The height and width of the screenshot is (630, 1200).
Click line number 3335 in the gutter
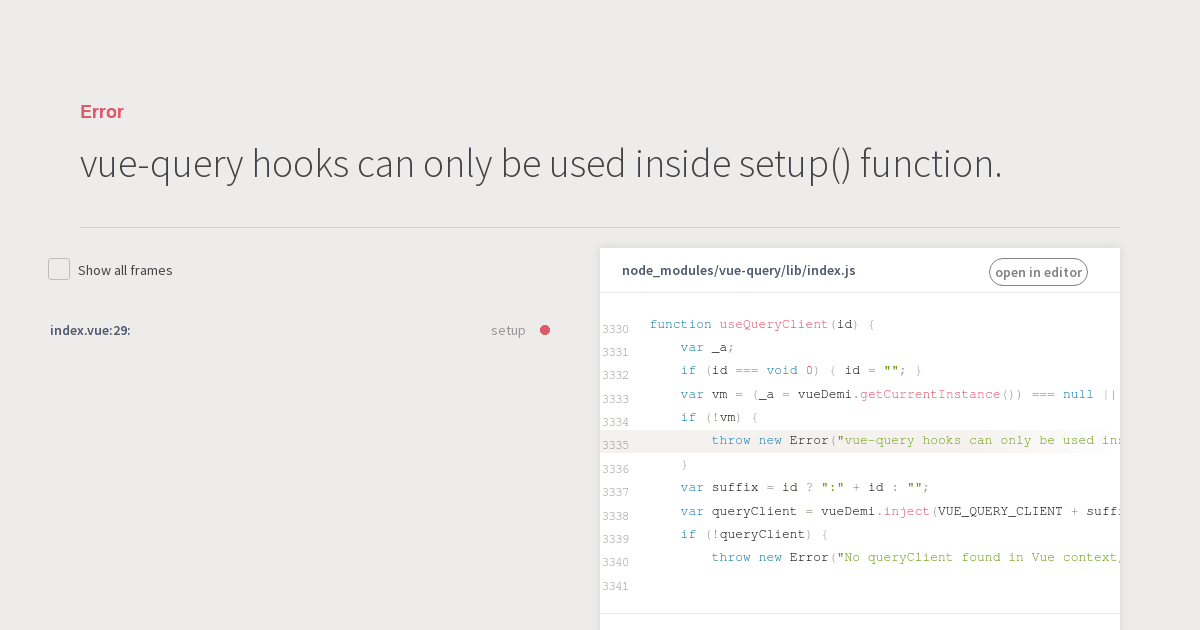[x=615, y=444]
